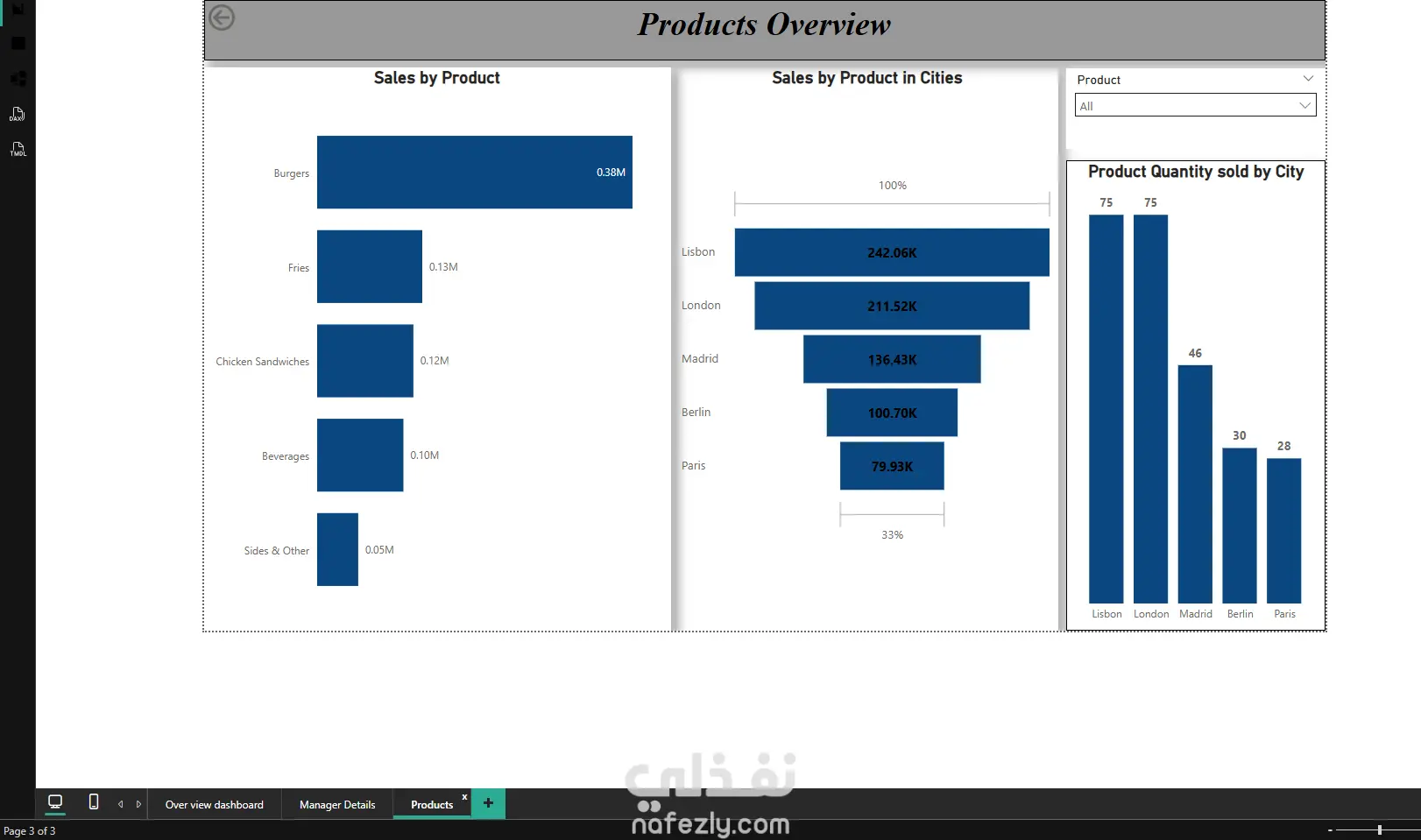
Task: Open the Table view icon in sidebar
Action: [18, 43]
